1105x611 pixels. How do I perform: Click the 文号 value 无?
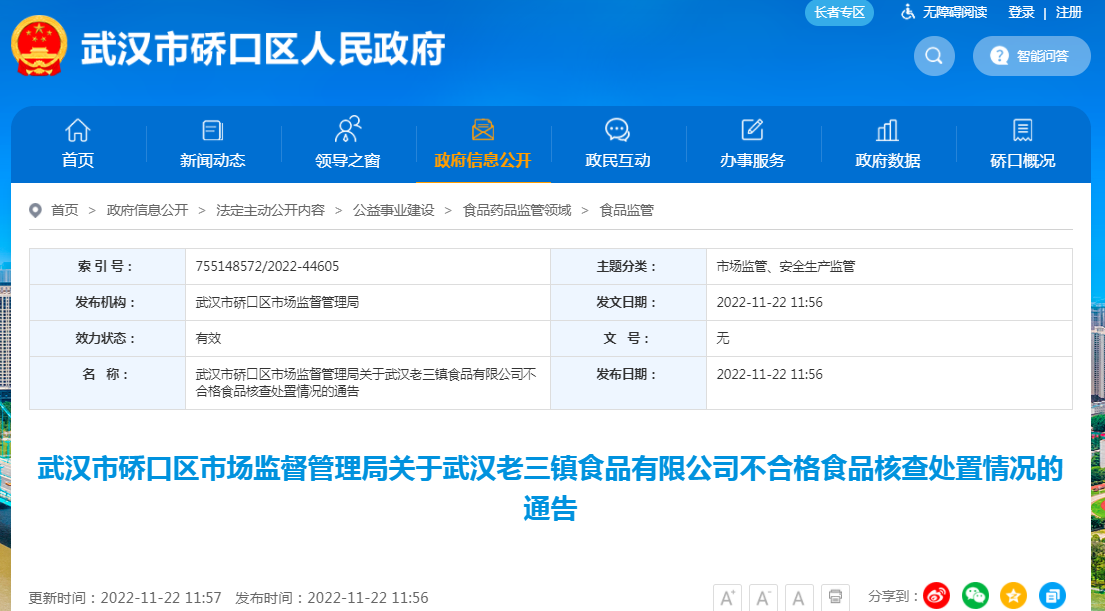click(723, 338)
